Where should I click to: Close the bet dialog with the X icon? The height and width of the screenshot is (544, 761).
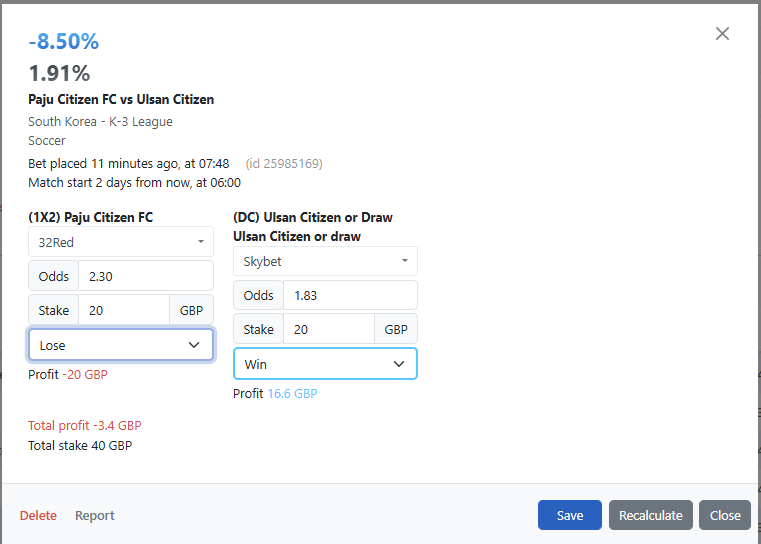[722, 33]
